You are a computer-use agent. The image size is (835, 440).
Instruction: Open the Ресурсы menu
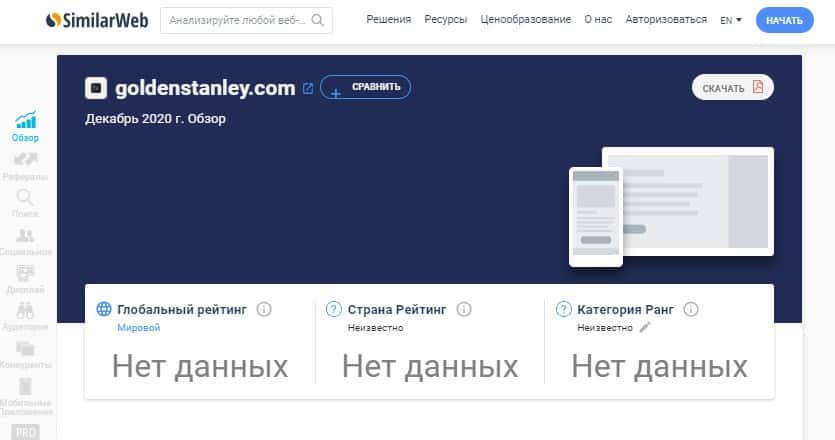click(446, 20)
